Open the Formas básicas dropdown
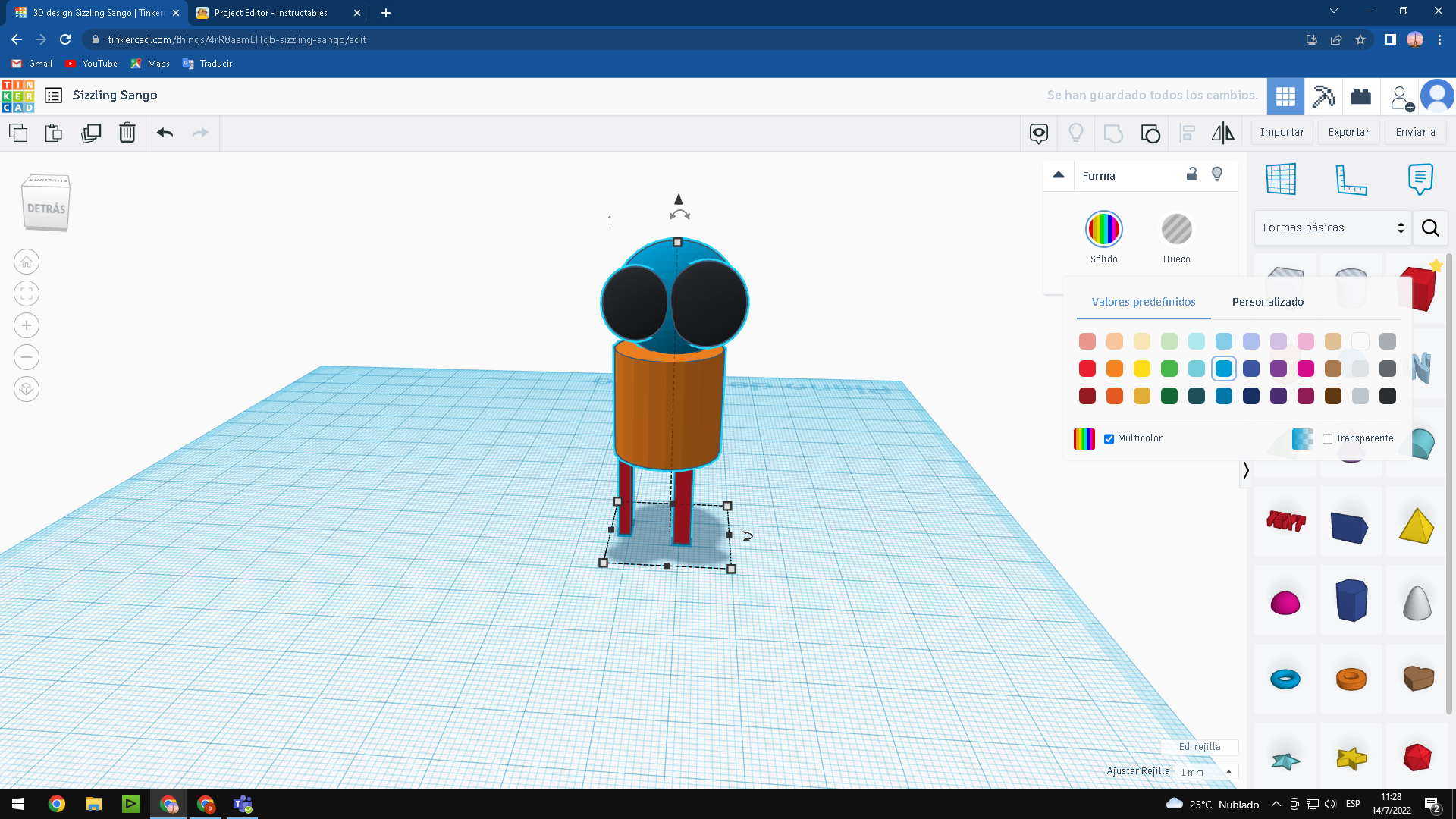 pyautogui.click(x=1333, y=227)
